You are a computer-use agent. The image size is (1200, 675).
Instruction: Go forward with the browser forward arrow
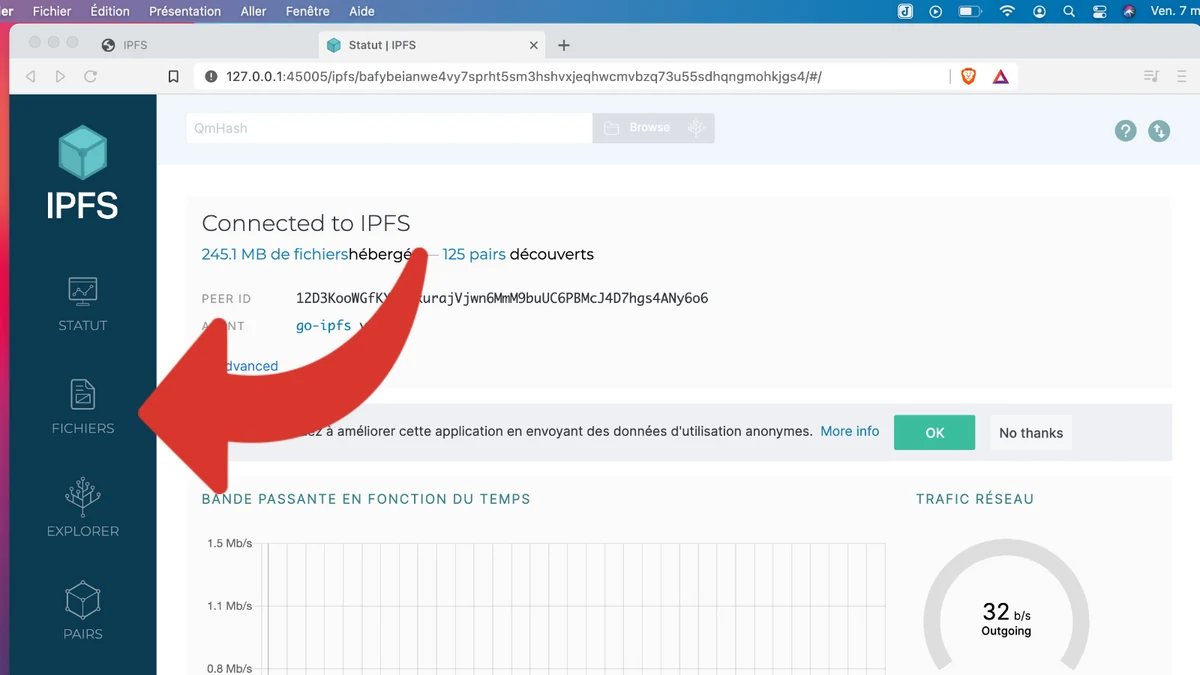click(x=60, y=76)
